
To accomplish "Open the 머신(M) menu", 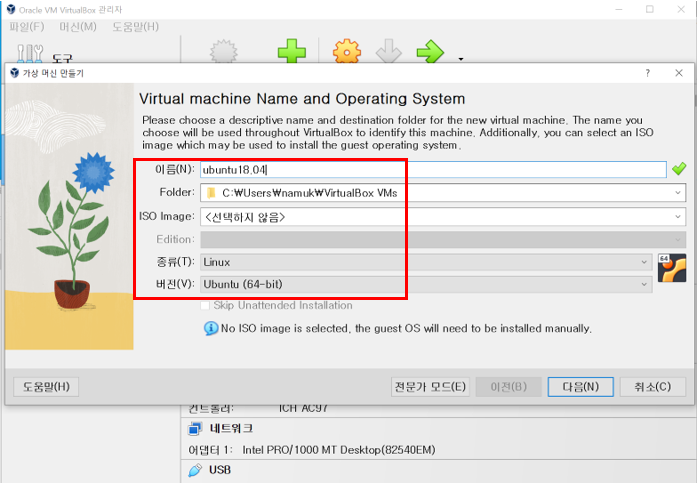I will 78,27.
